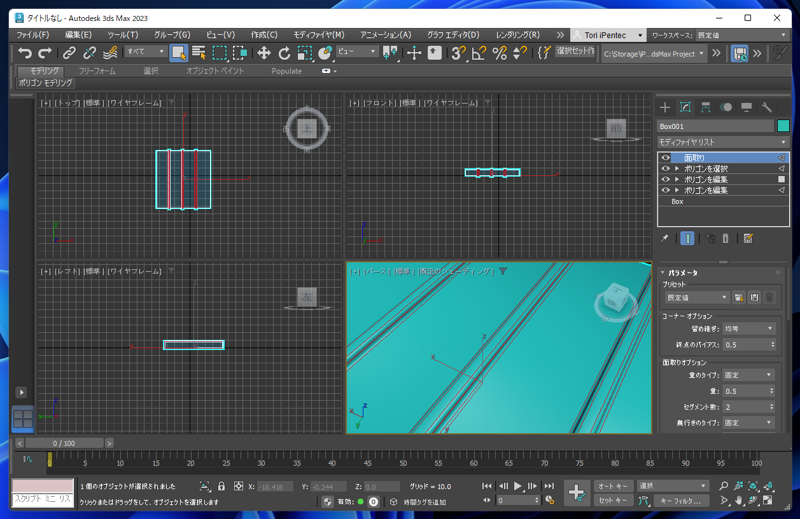Click the Zoom magnifier navigation icon

(723, 486)
